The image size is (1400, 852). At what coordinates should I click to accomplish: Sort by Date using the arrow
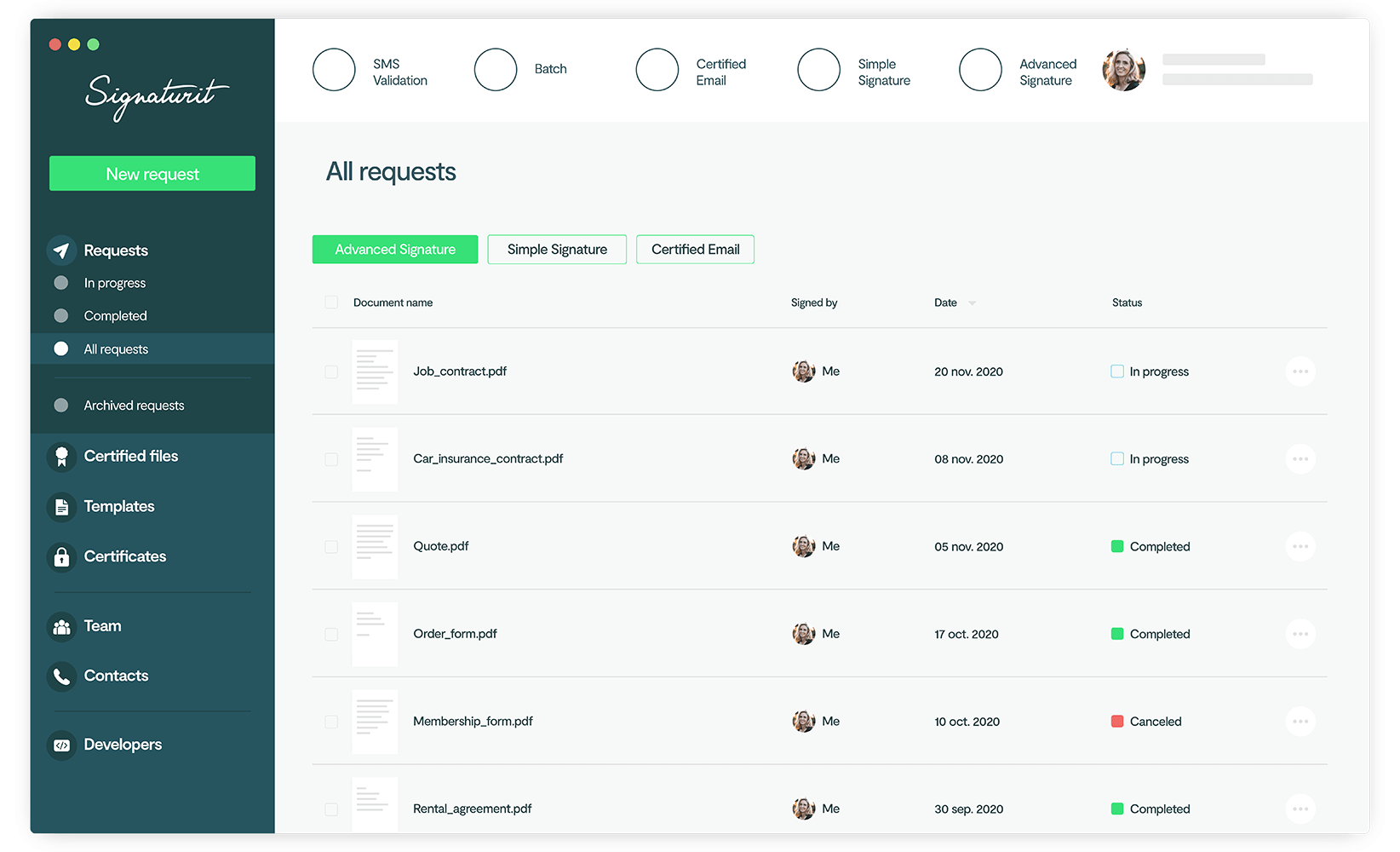click(x=973, y=303)
